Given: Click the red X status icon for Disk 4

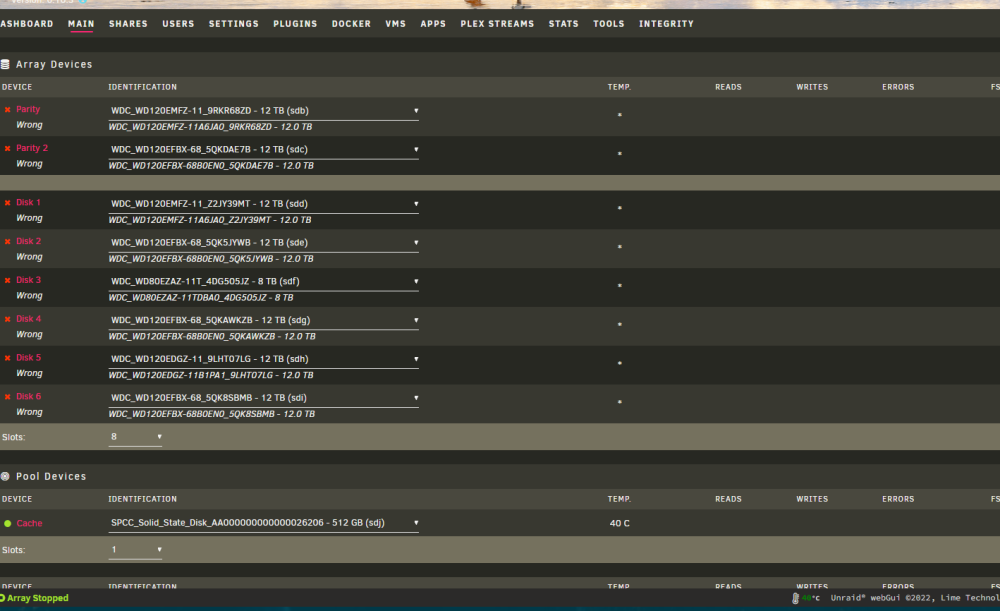Looking at the screenshot, I should [8, 320].
